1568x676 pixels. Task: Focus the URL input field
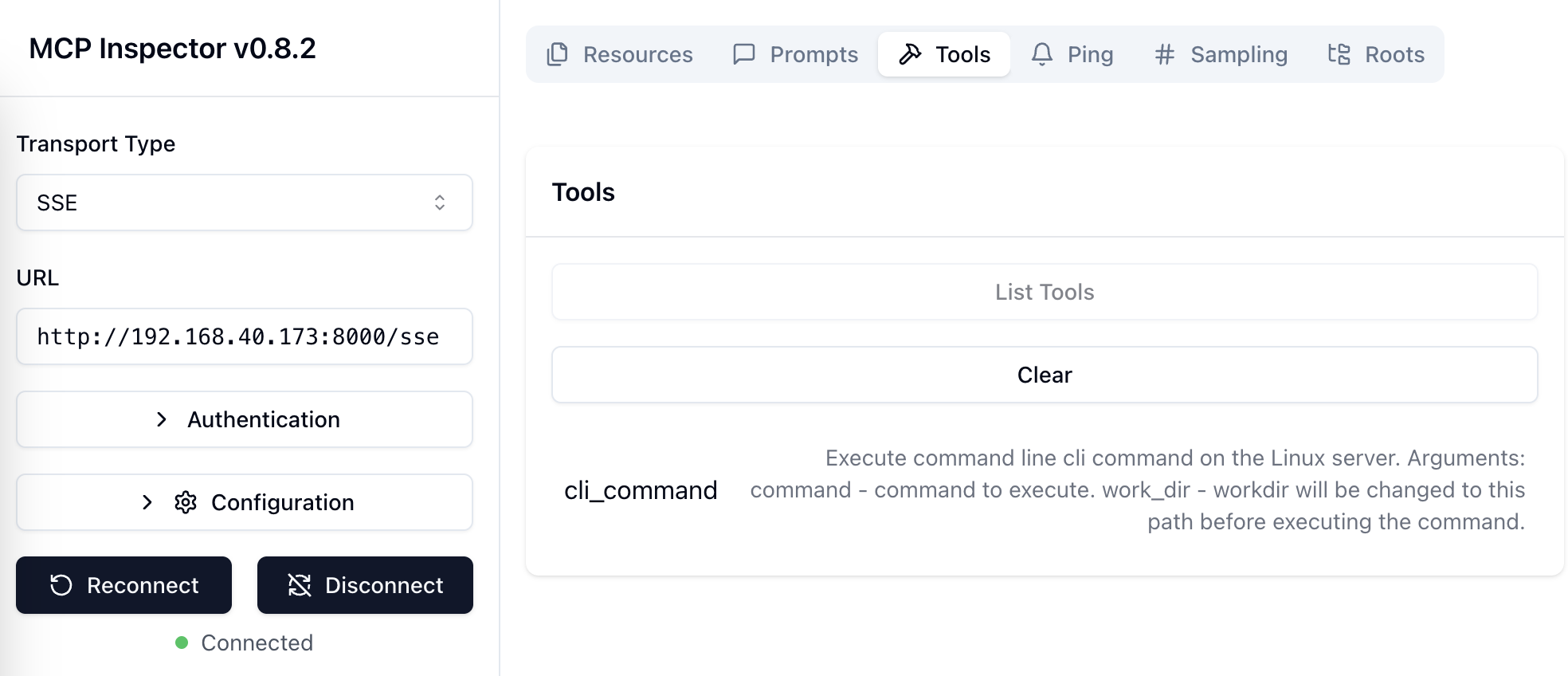[244, 336]
